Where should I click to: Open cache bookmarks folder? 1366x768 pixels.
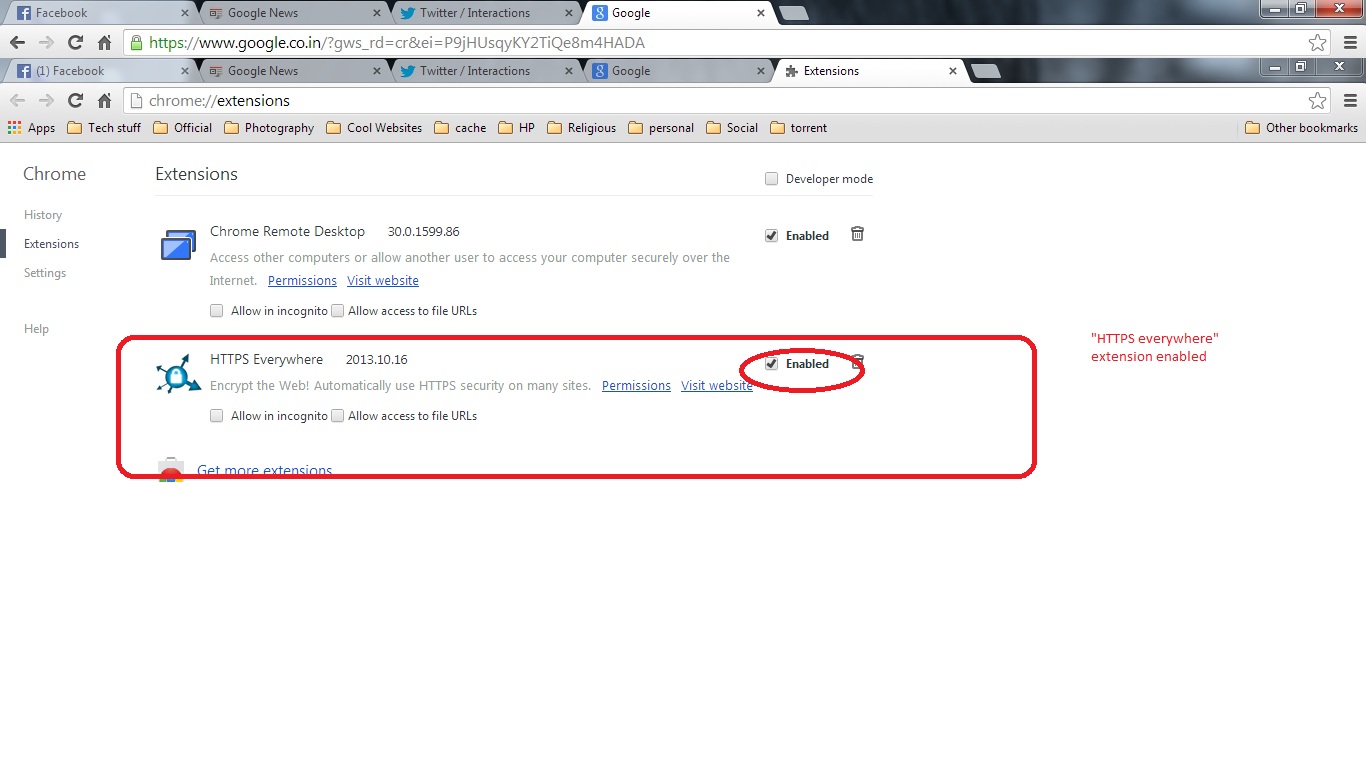(460, 128)
